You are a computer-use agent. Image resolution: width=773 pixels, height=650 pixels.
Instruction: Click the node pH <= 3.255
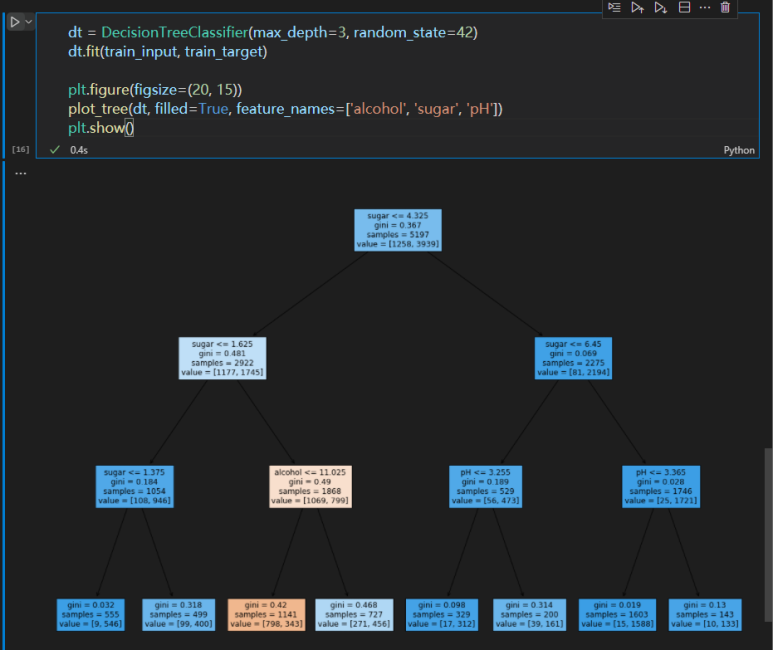(486, 486)
